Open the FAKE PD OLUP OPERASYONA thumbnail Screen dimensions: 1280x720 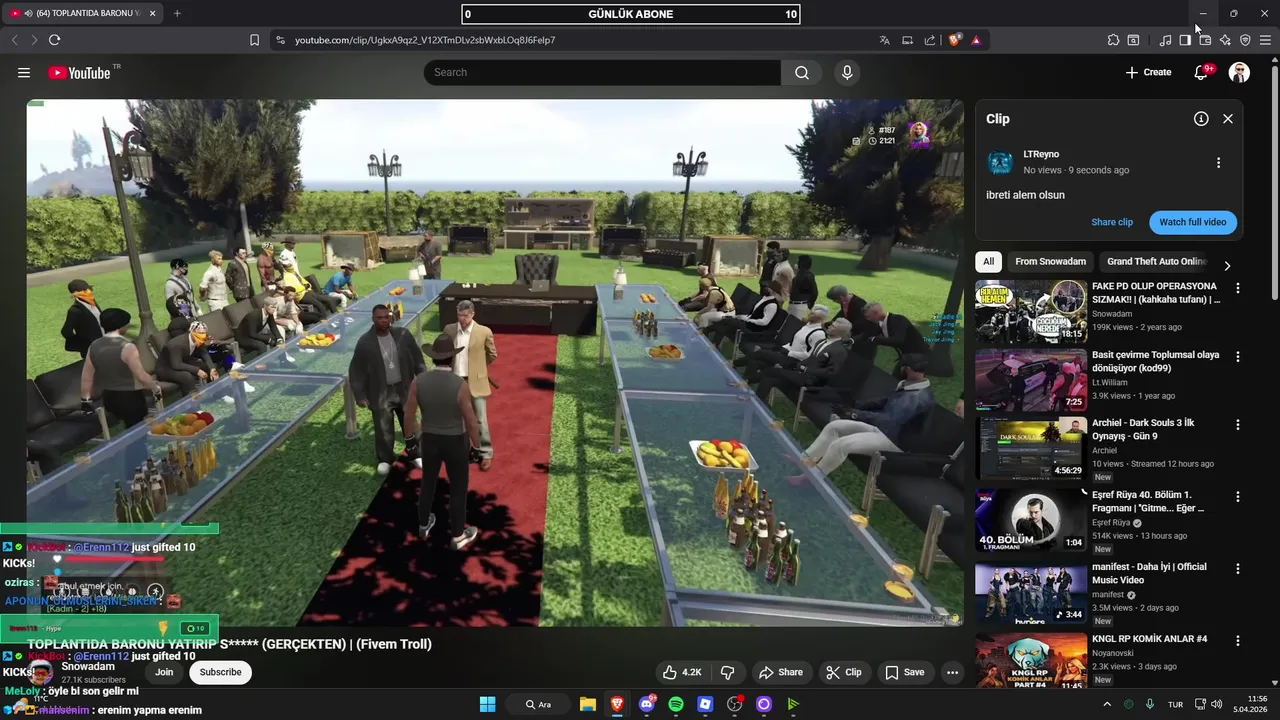[1030, 311]
